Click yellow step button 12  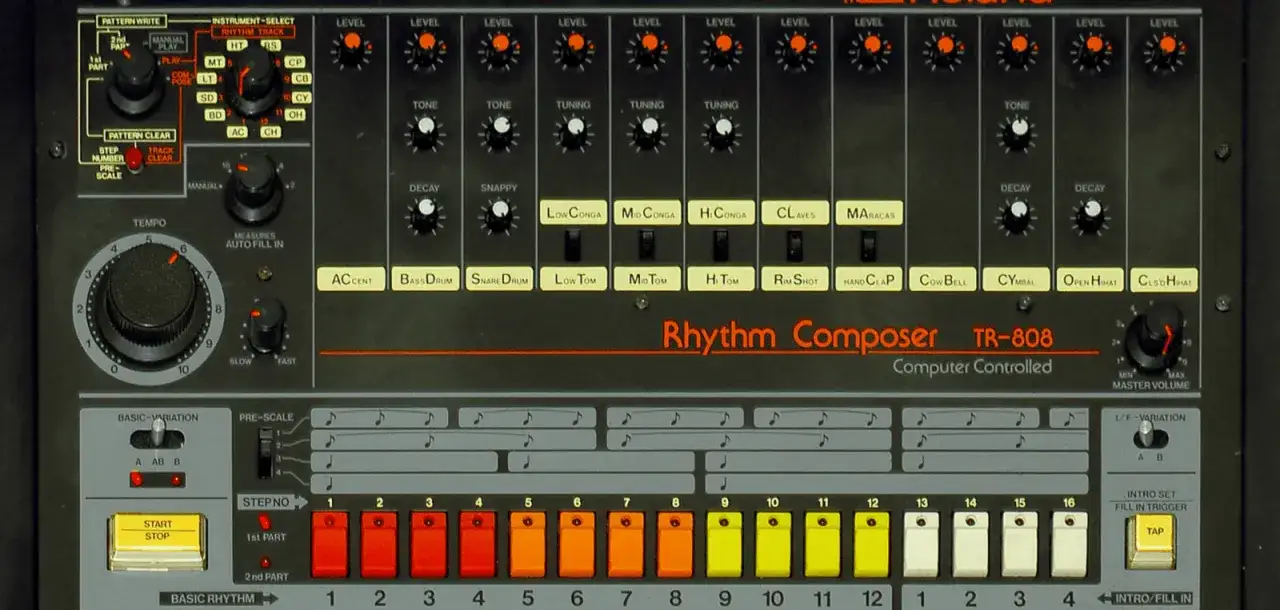click(x=872, y=545)
